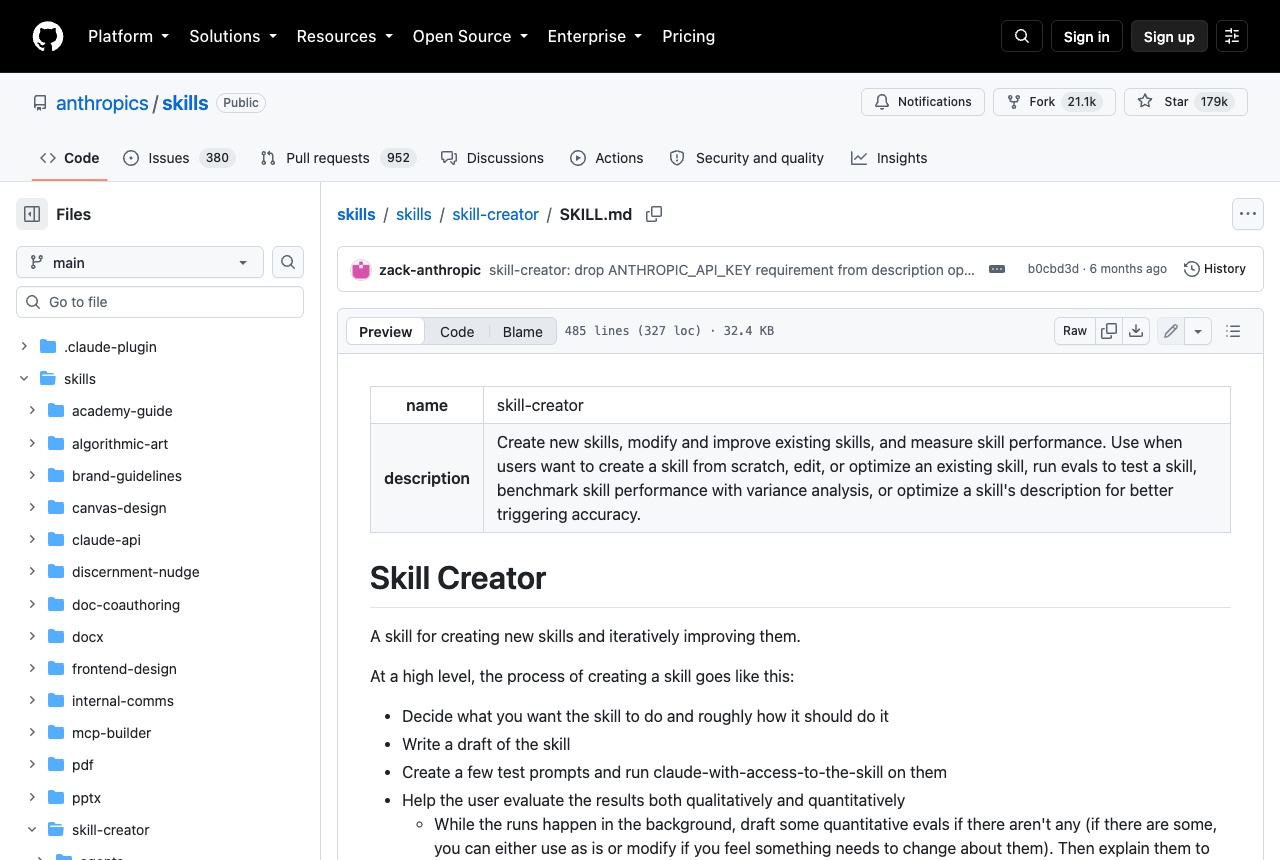Open the Pull requests tab
Image resolution: width=1280 pixels, height=860 pixels.
tap(338, 158)
